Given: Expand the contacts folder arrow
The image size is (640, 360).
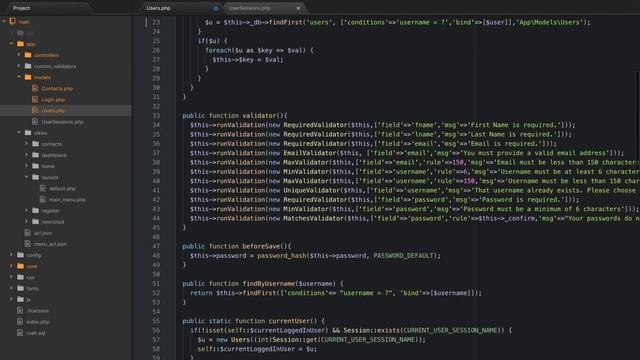Looking at the screenshot, I should pos(27,144).
